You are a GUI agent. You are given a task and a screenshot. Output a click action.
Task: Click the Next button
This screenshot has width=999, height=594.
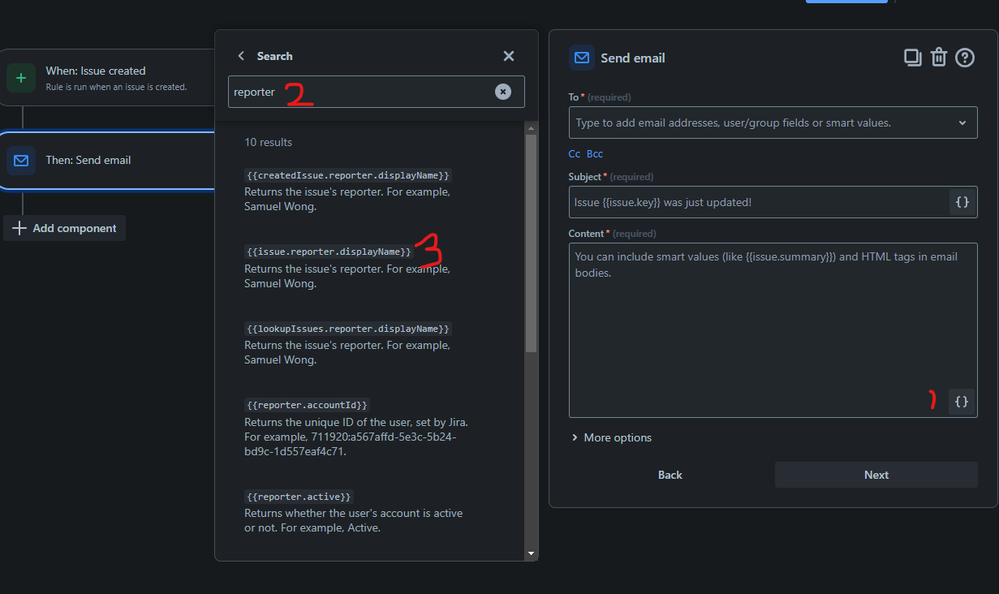coord(876,474)
